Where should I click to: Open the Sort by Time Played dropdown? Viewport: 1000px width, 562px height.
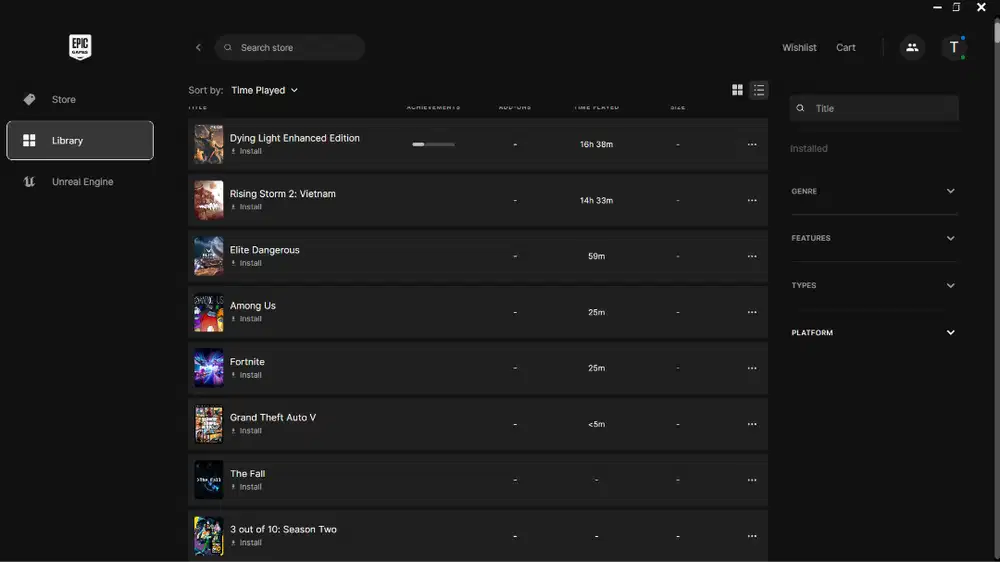(264, 90)
